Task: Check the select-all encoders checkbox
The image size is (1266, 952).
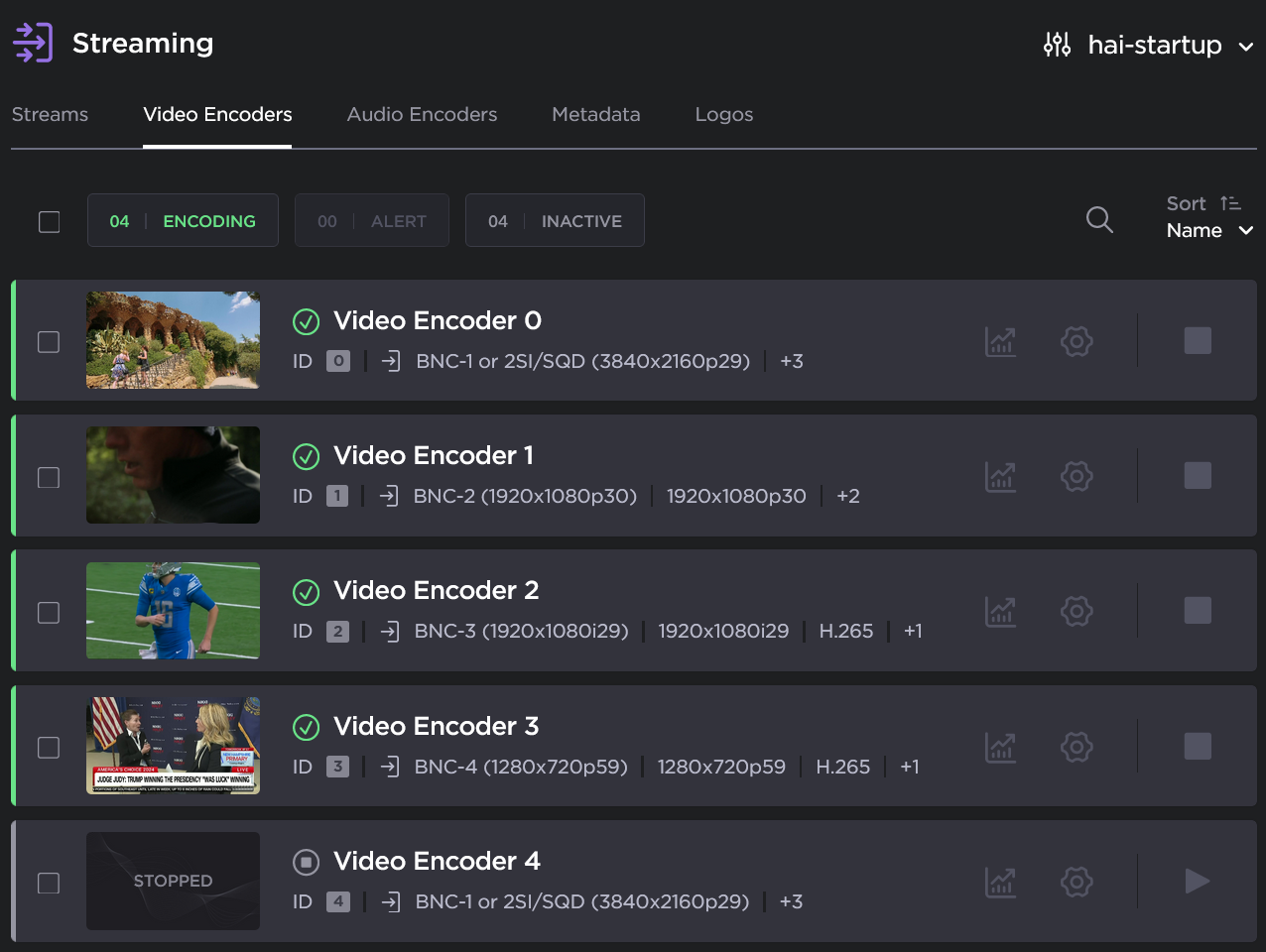Action: tap(49, 221)
